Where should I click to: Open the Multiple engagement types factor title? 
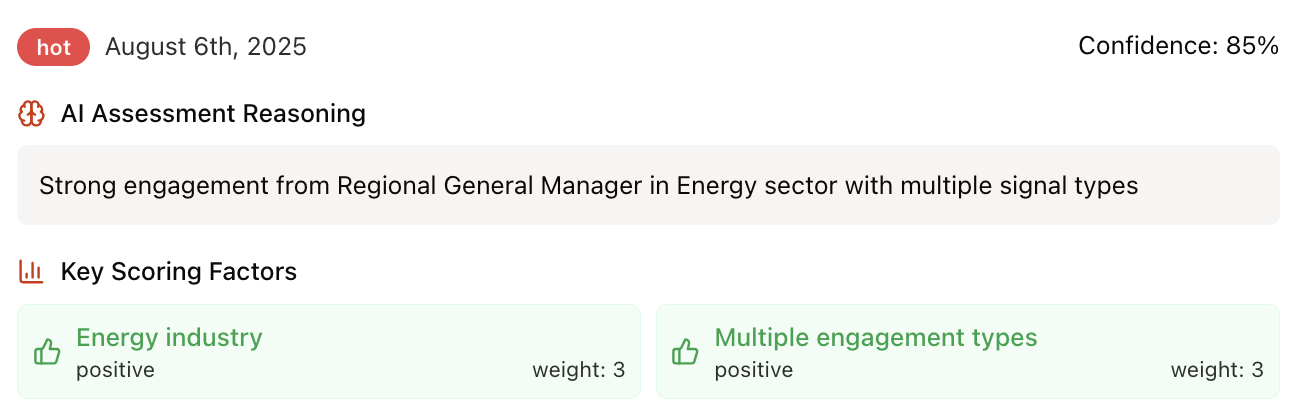[x=876, y=338]
